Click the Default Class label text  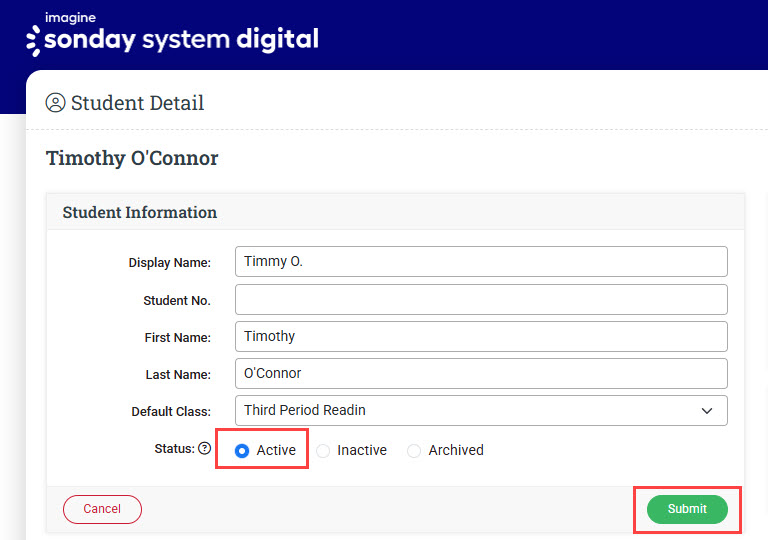click(171, 412)
